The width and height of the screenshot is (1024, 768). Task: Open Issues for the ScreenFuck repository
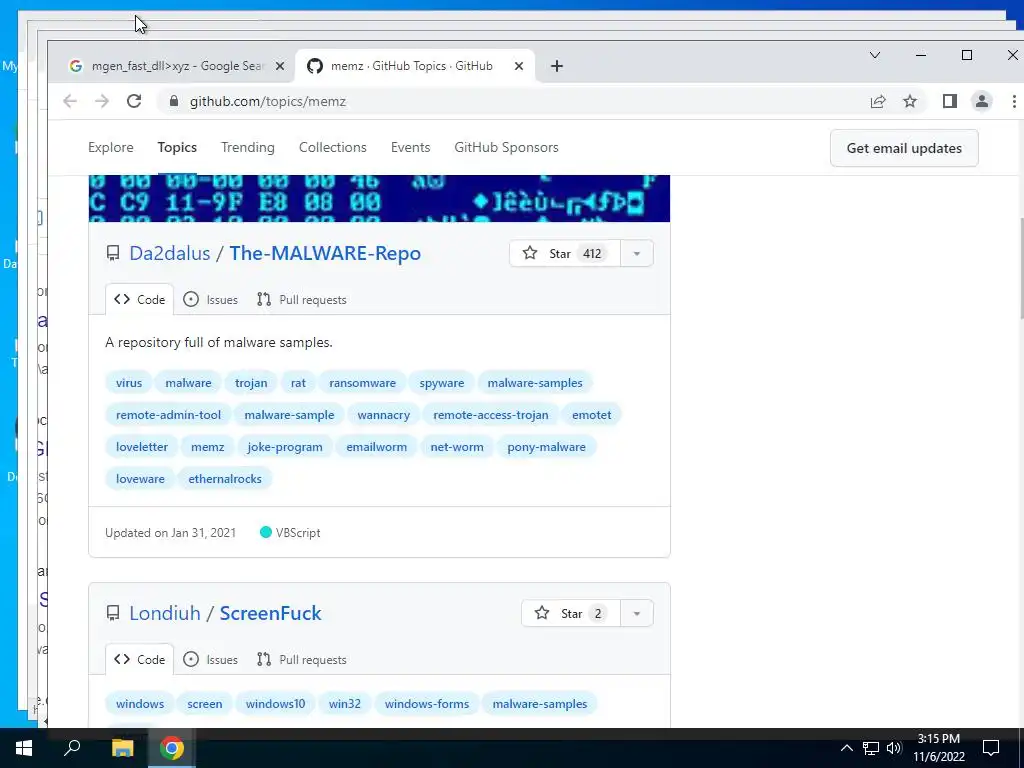click(210, 660)
